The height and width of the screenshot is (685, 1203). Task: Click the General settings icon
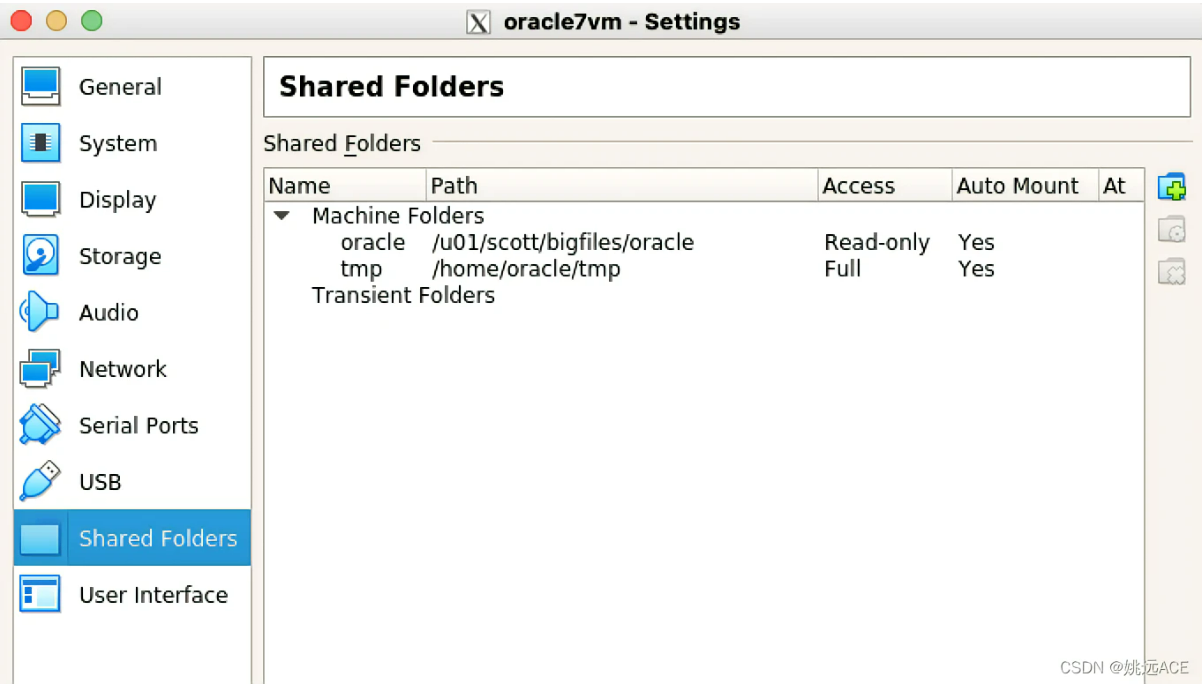(x=40, y=87)
